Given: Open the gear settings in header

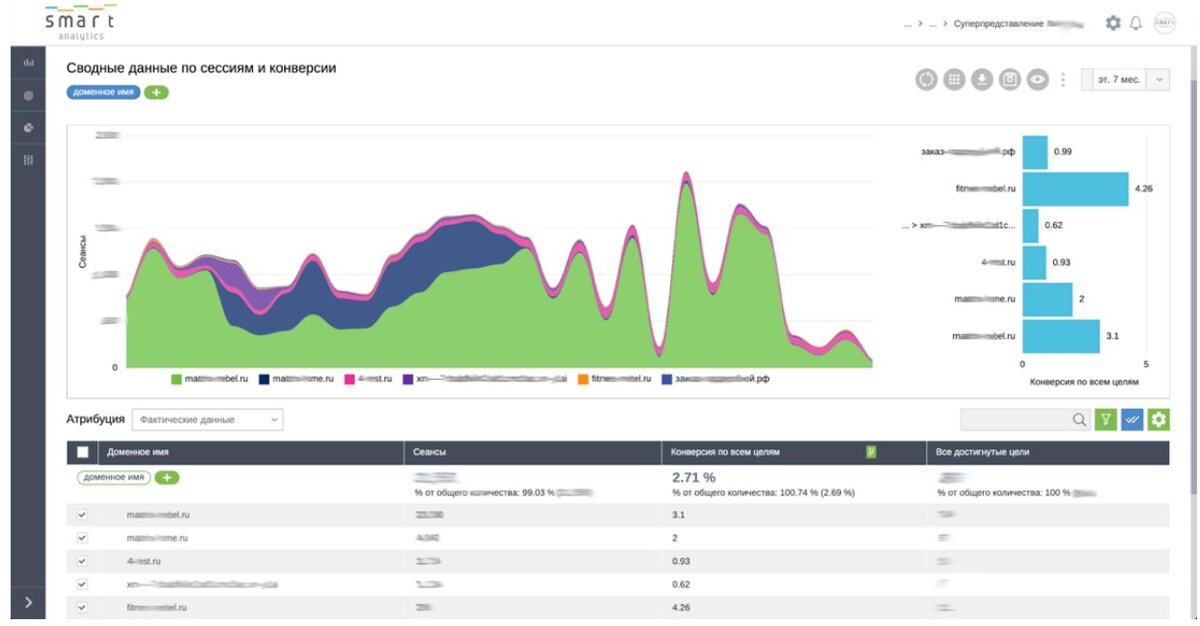Looking at the screenshot, I should click(1113, 22).
